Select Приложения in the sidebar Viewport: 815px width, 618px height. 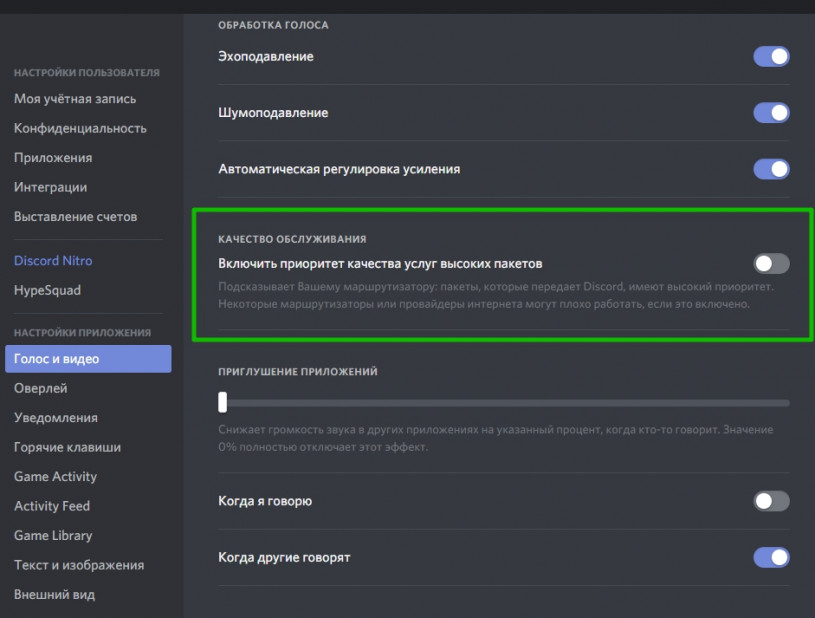(53, 158)
